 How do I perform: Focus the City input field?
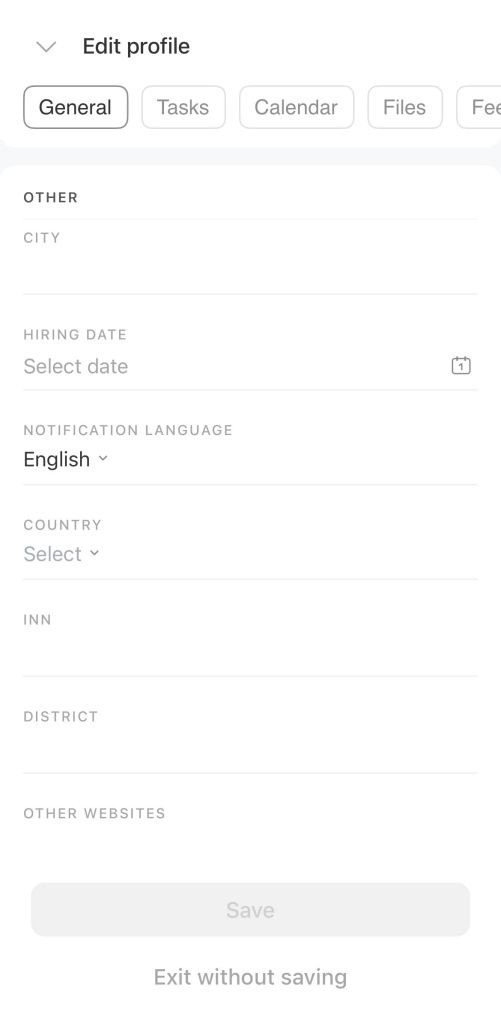tap(250, 270)
